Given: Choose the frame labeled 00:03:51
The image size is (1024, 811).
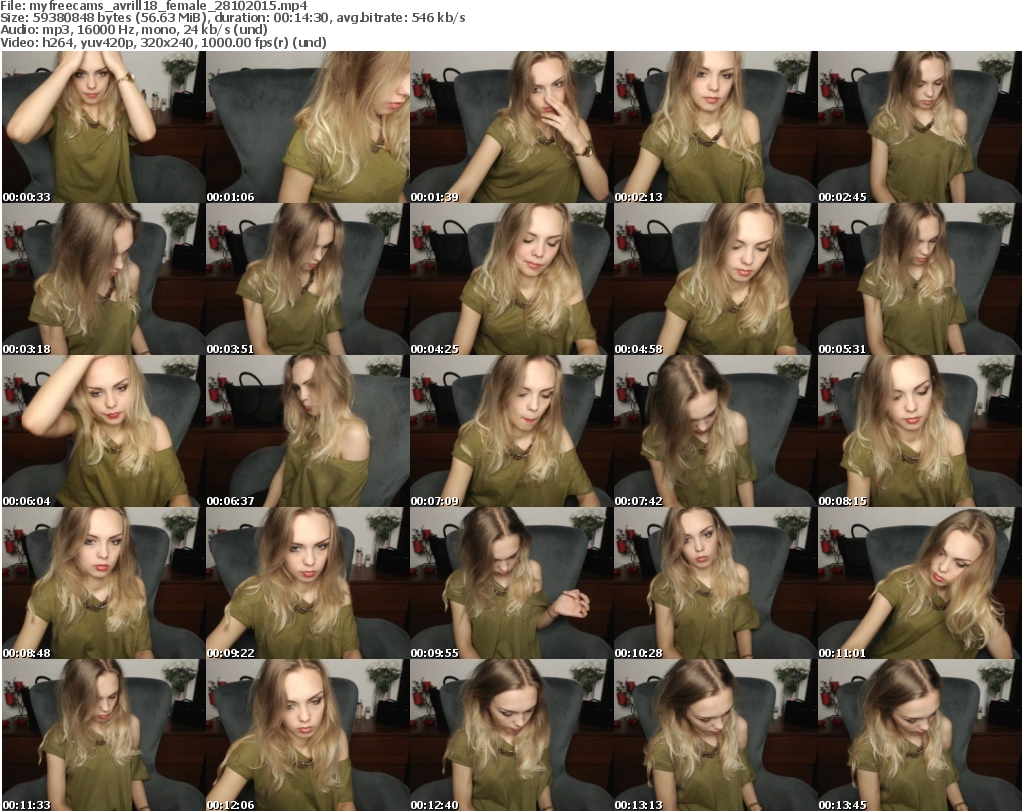Looking at the screenshot, I should point(308,279).
